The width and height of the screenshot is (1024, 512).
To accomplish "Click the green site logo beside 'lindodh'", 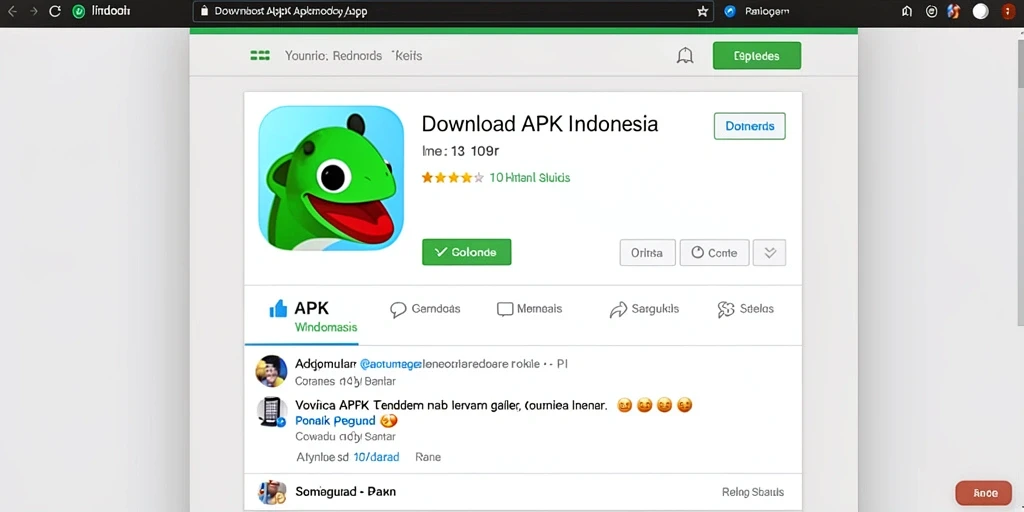I will (78, 11).
